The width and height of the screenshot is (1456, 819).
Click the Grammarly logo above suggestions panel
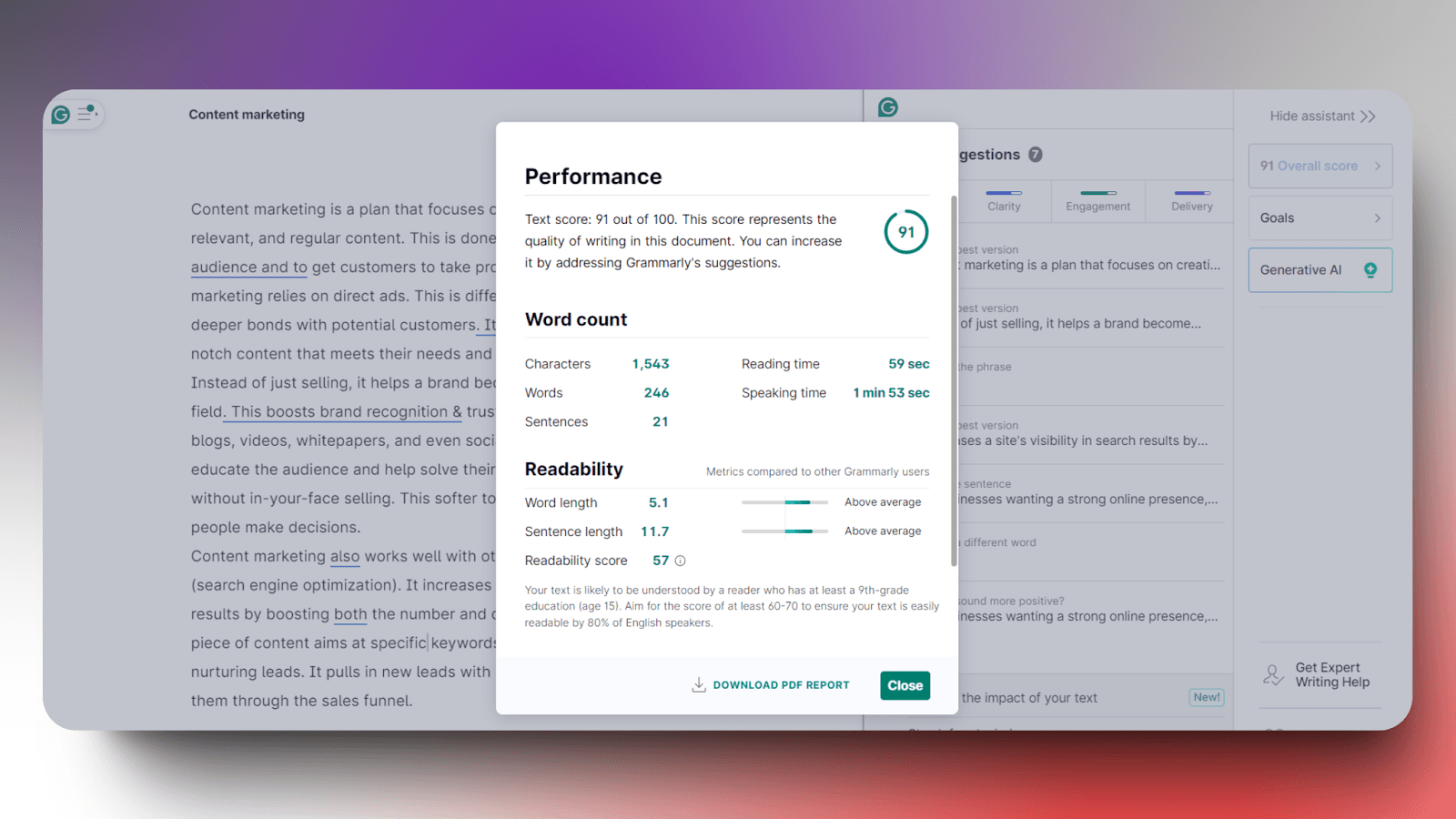point(888,107)
